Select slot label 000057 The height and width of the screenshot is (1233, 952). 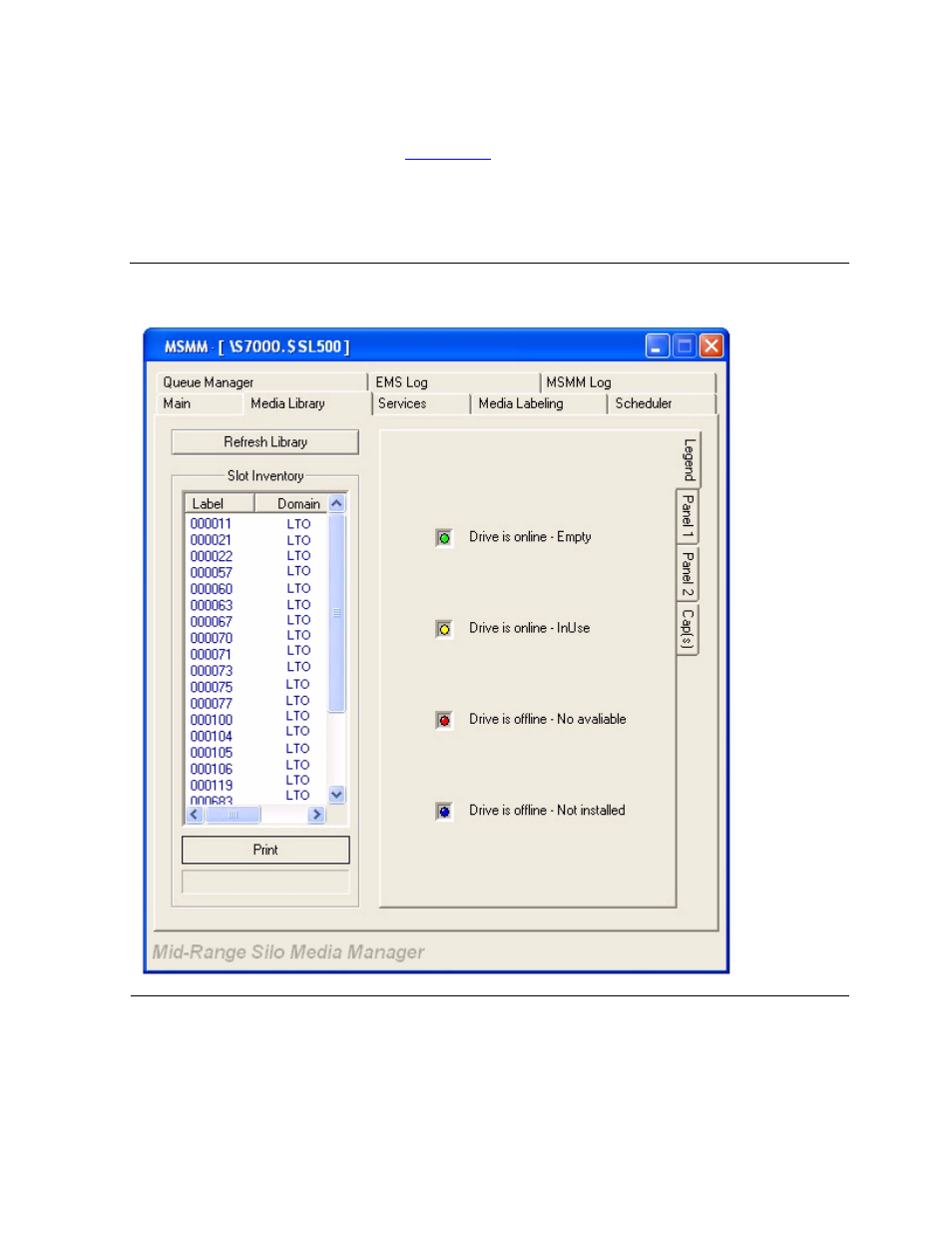pos(211,572)
